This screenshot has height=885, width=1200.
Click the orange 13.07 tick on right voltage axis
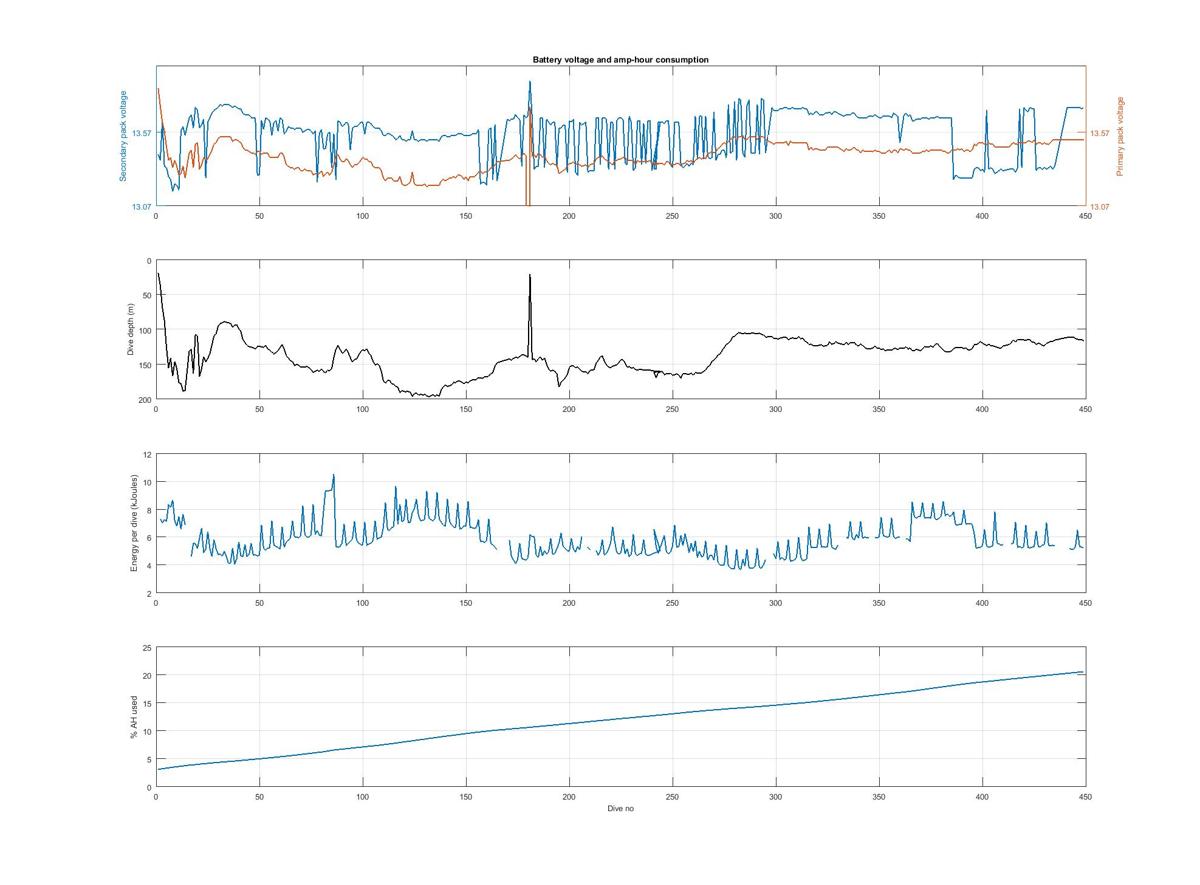click(1100, 207)
